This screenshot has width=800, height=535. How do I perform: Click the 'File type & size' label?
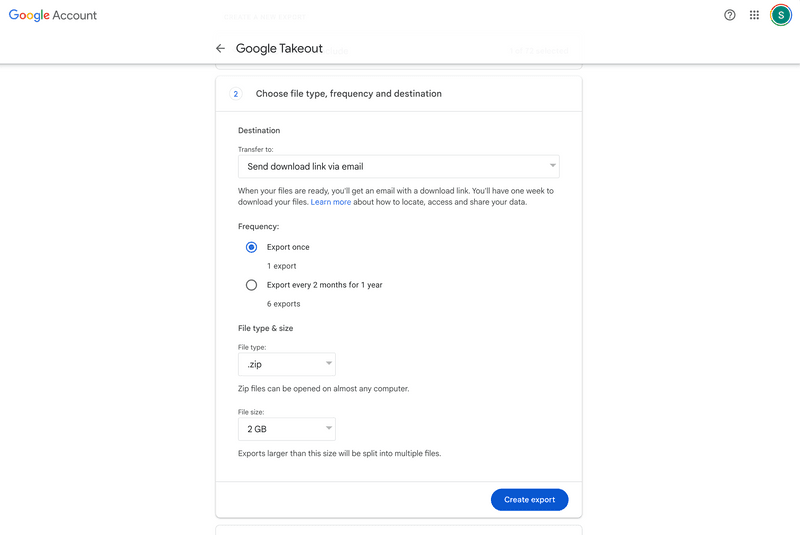[265, 328]
